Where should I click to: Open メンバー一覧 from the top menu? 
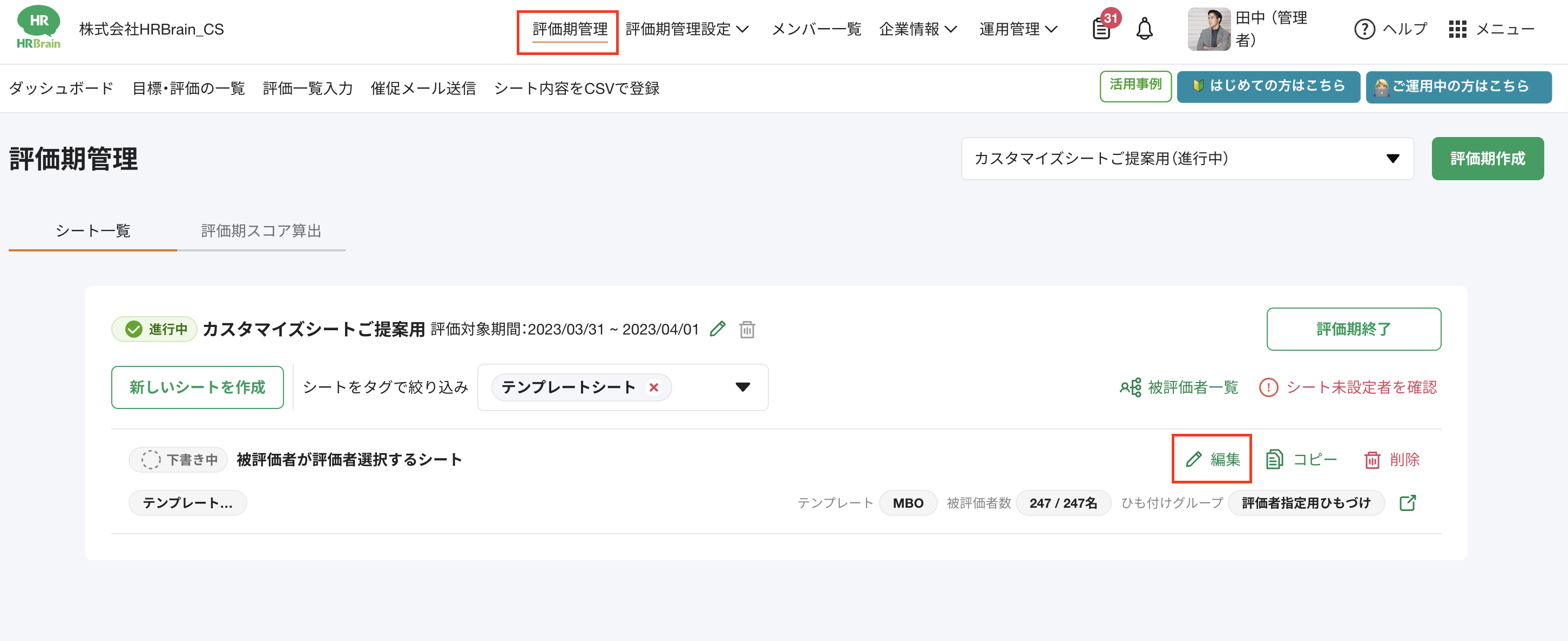(816, 29)
